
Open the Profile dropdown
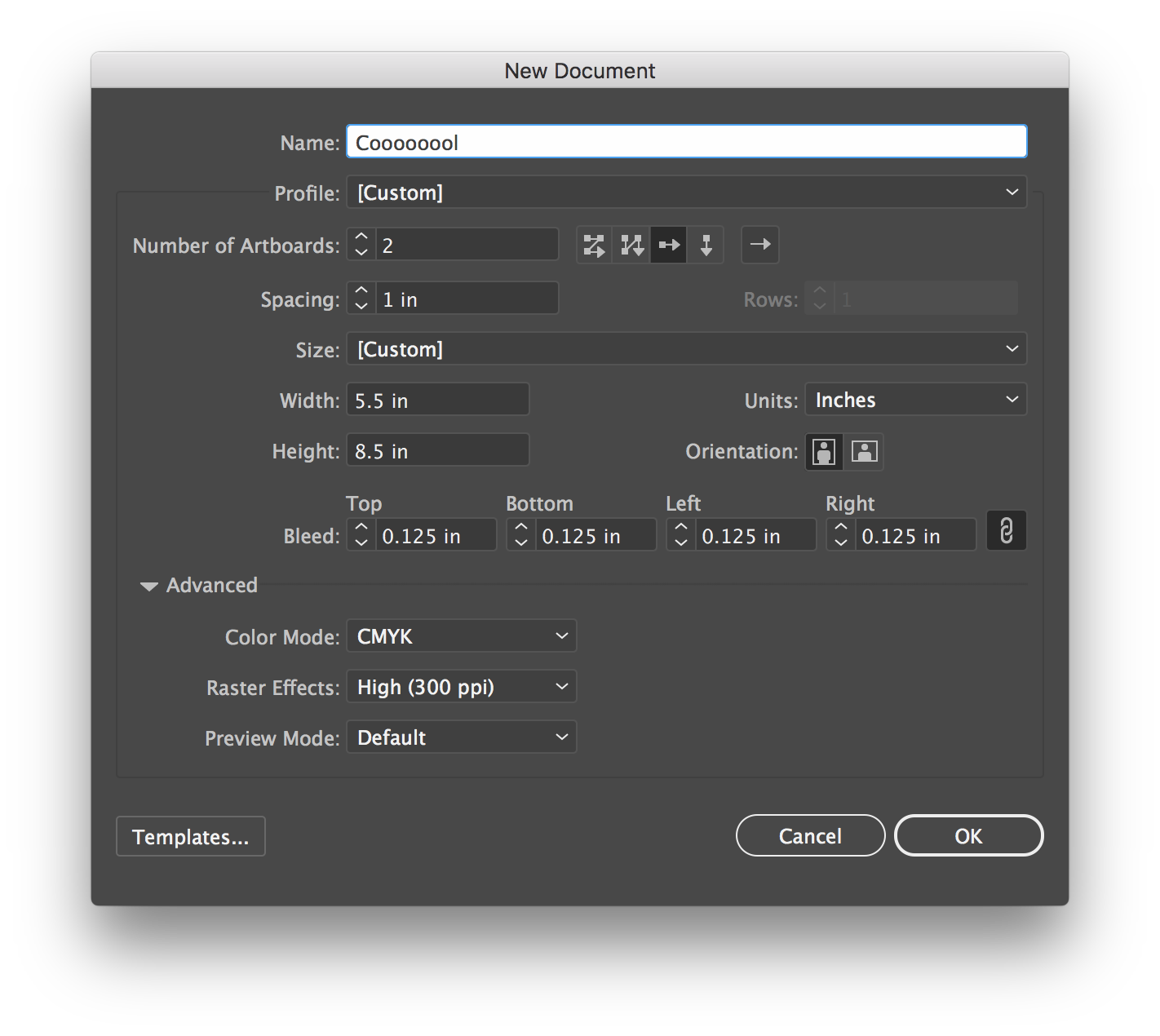(x=686, y=193)
